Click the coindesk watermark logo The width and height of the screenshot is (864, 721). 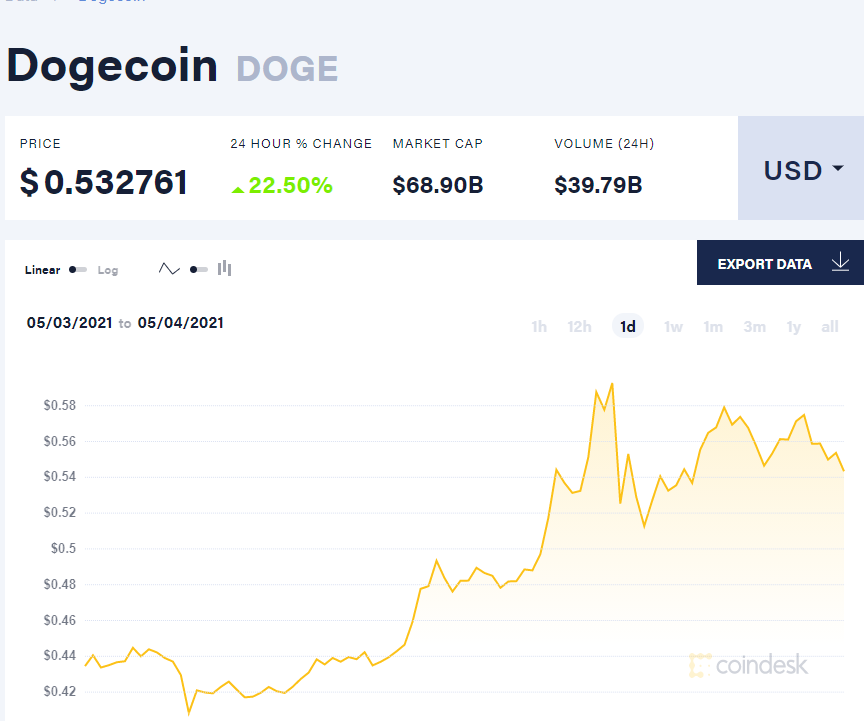click(748, 665)
